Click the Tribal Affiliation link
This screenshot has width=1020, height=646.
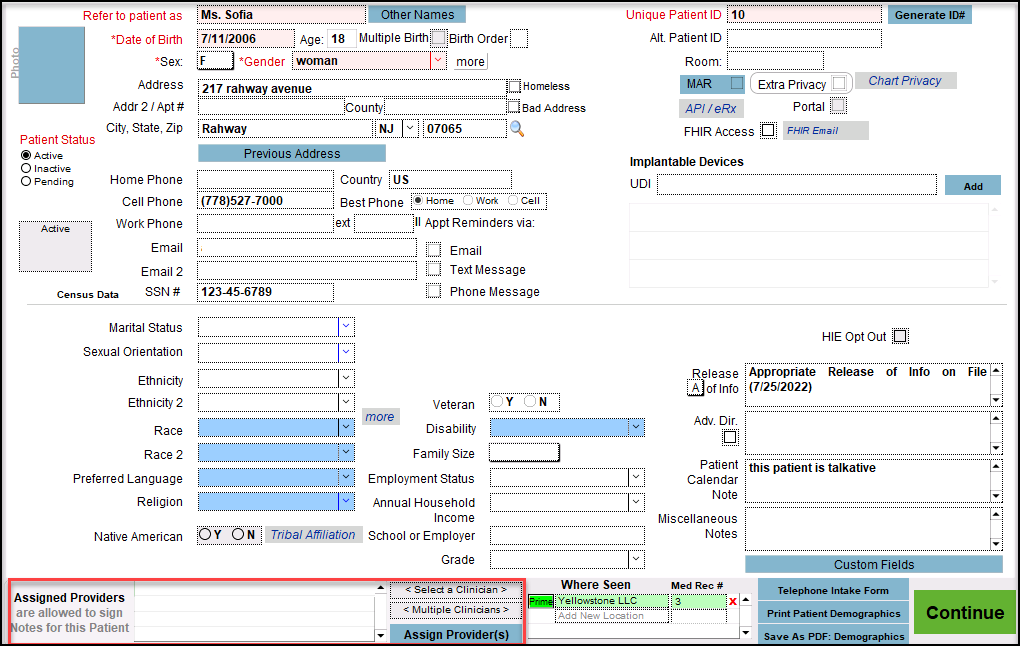tap(313, 535)
